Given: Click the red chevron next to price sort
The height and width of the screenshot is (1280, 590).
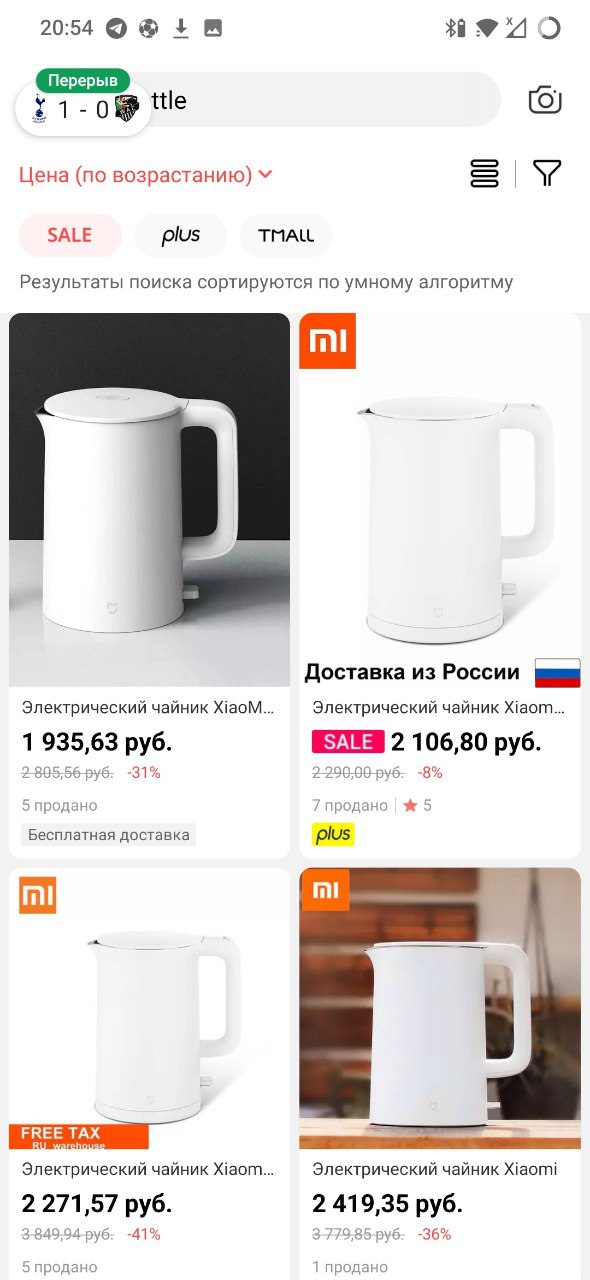Looking at the screenshot, I should pos(265,175).
